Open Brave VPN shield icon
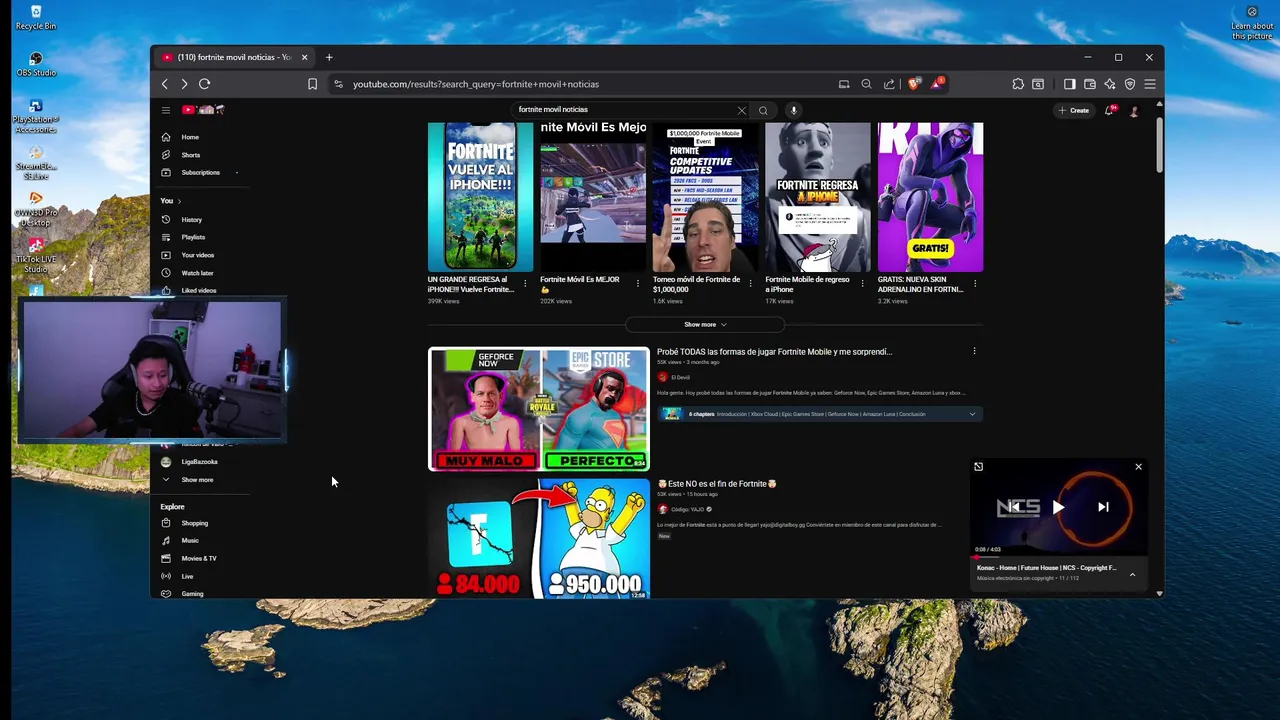Screen dimensions: 1280x720 click(x=1130, y=84)
